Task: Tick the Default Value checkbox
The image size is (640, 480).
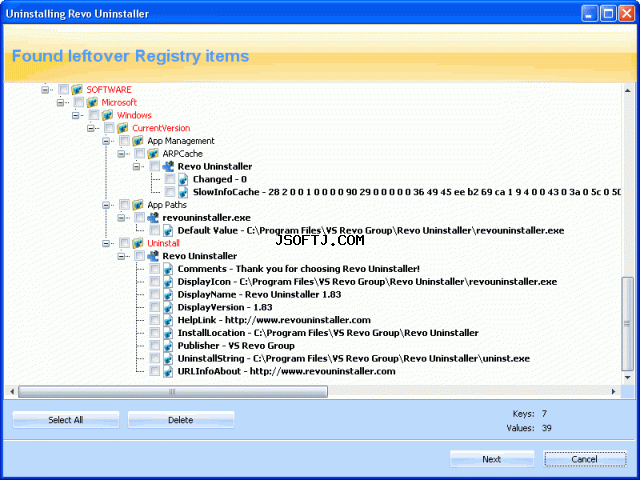Action: pos(155,230)
